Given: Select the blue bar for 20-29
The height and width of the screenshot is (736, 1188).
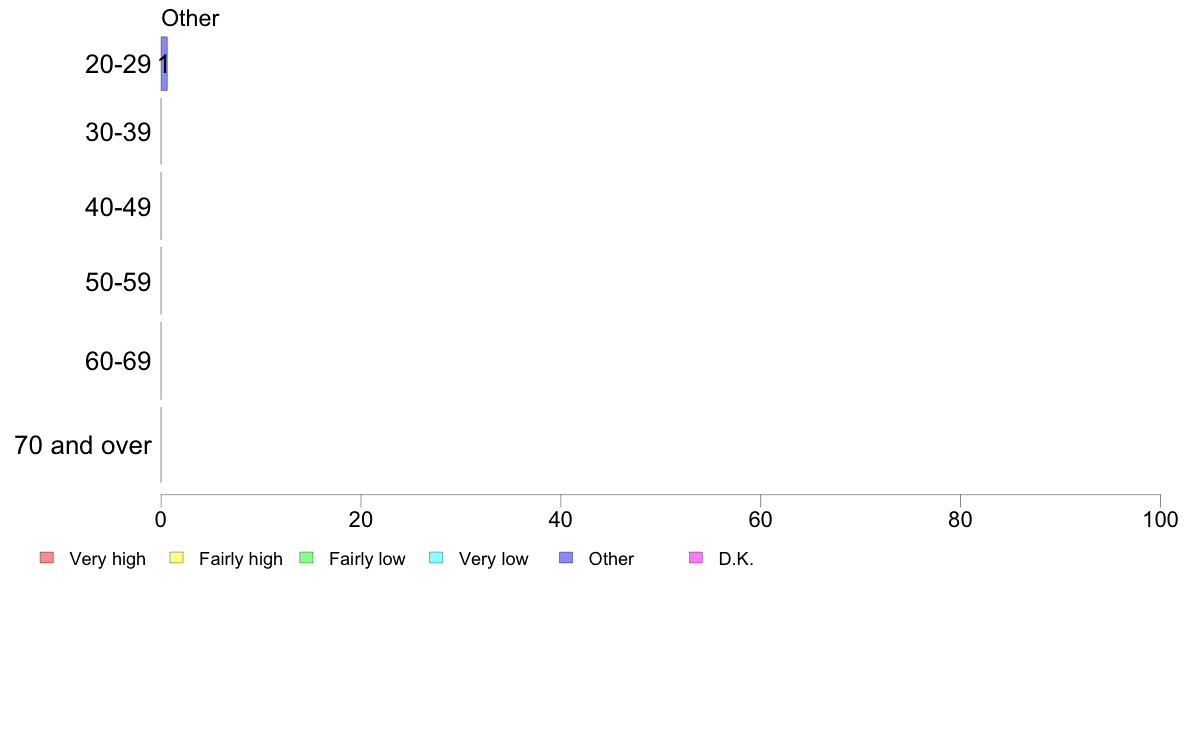Looking at the screenshot, I should coord(164,64).
